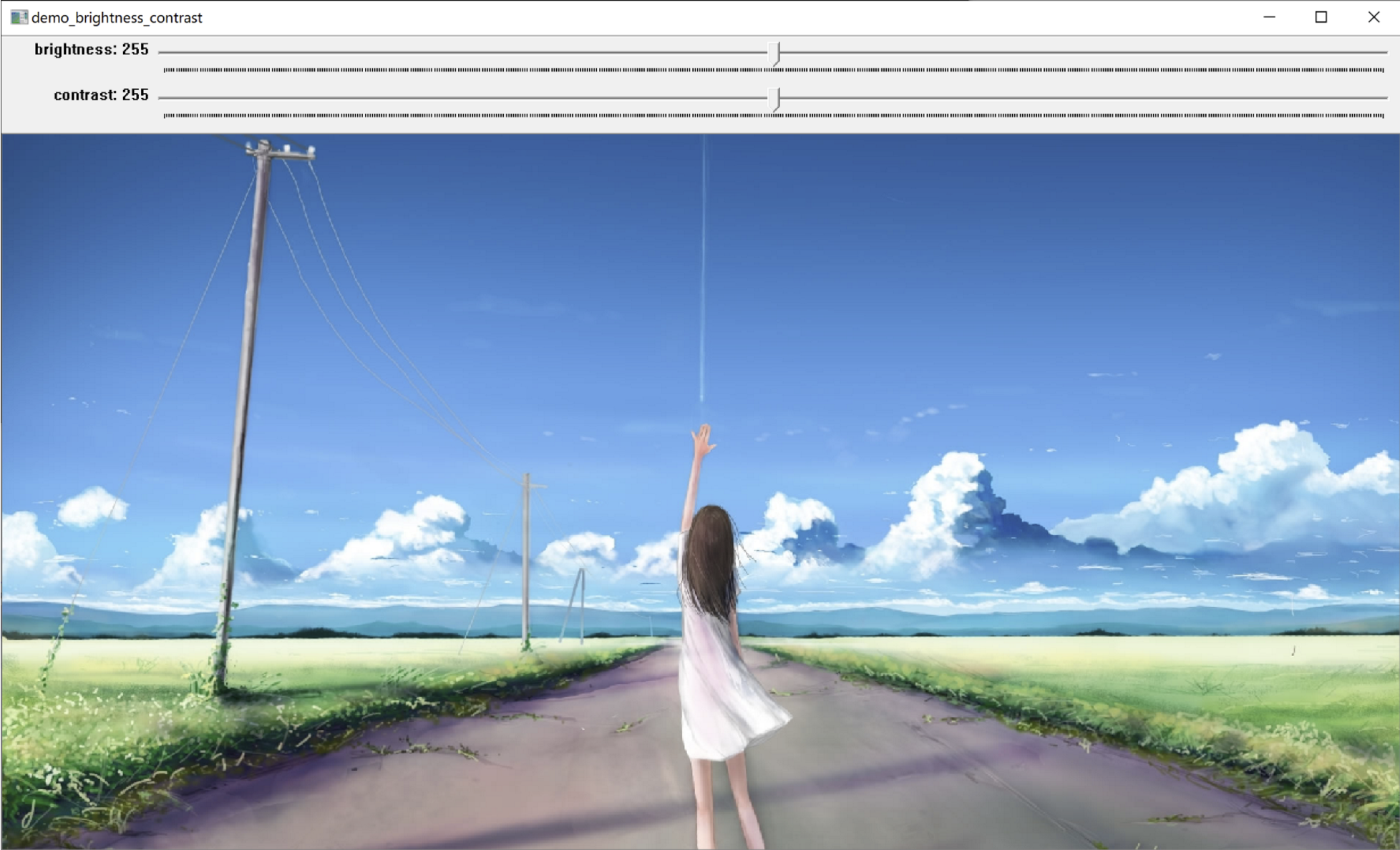Click the "brightness: 255" label

pos(92,49)
